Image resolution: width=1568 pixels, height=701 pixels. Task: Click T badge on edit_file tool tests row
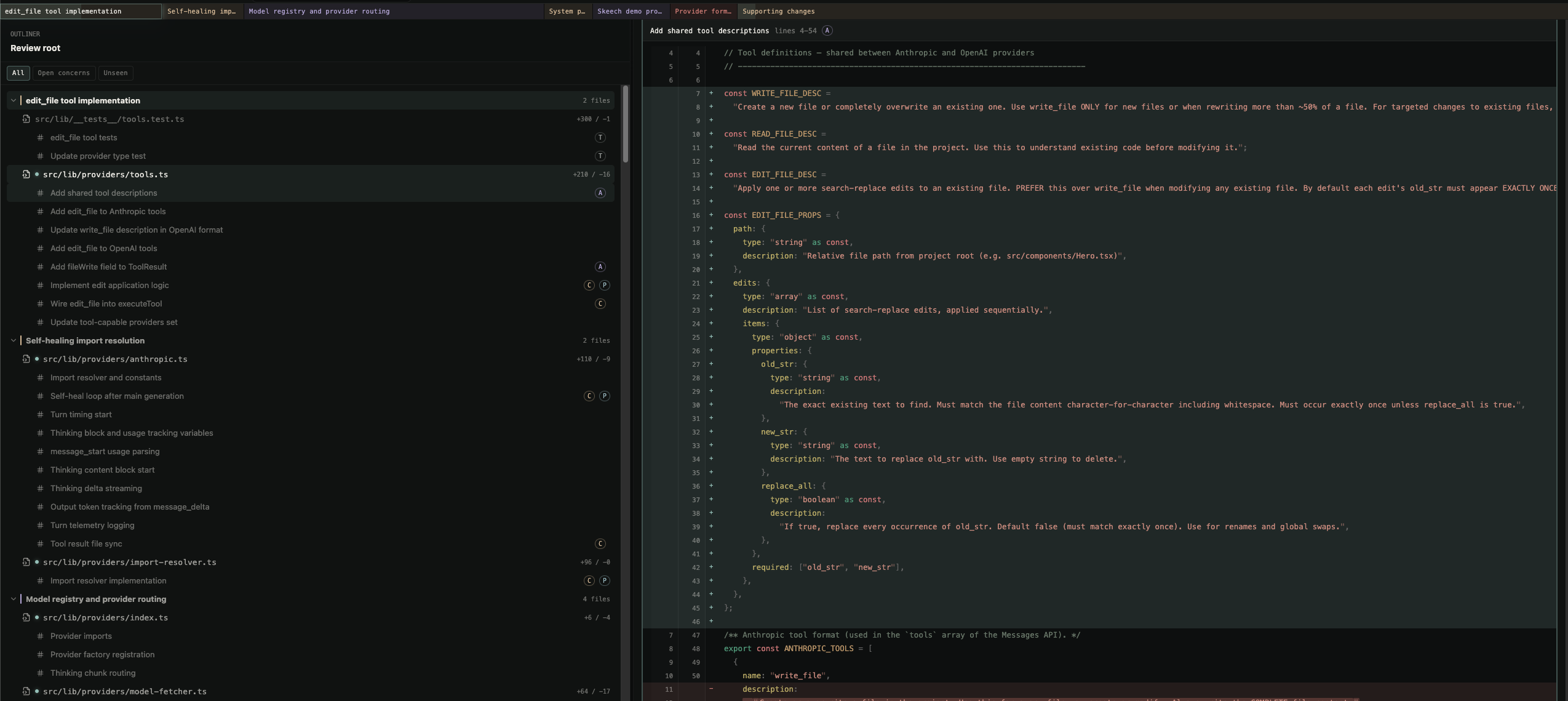coord(600,137)
